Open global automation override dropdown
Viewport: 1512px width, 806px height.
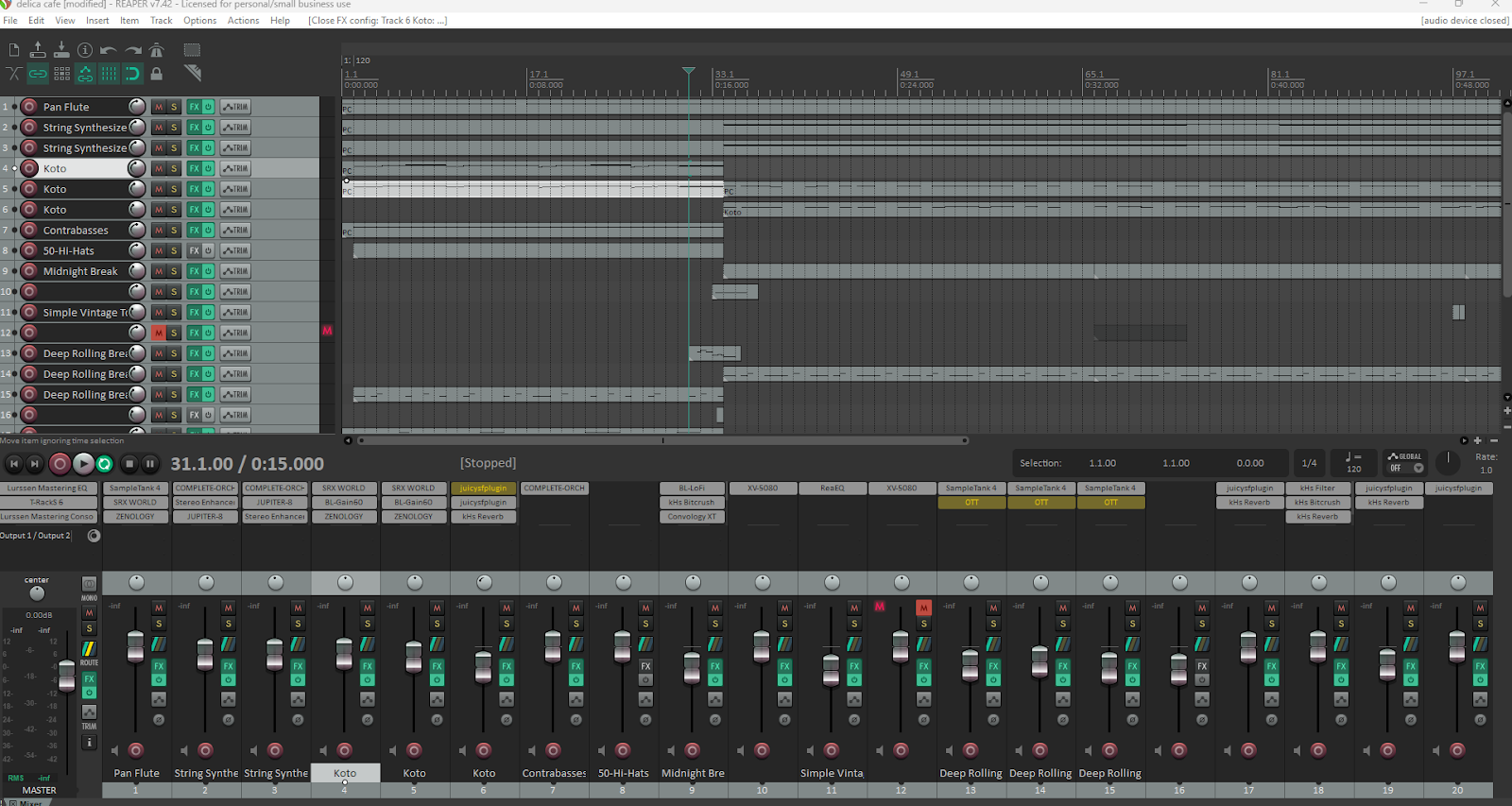click(x=1405, y=462)
